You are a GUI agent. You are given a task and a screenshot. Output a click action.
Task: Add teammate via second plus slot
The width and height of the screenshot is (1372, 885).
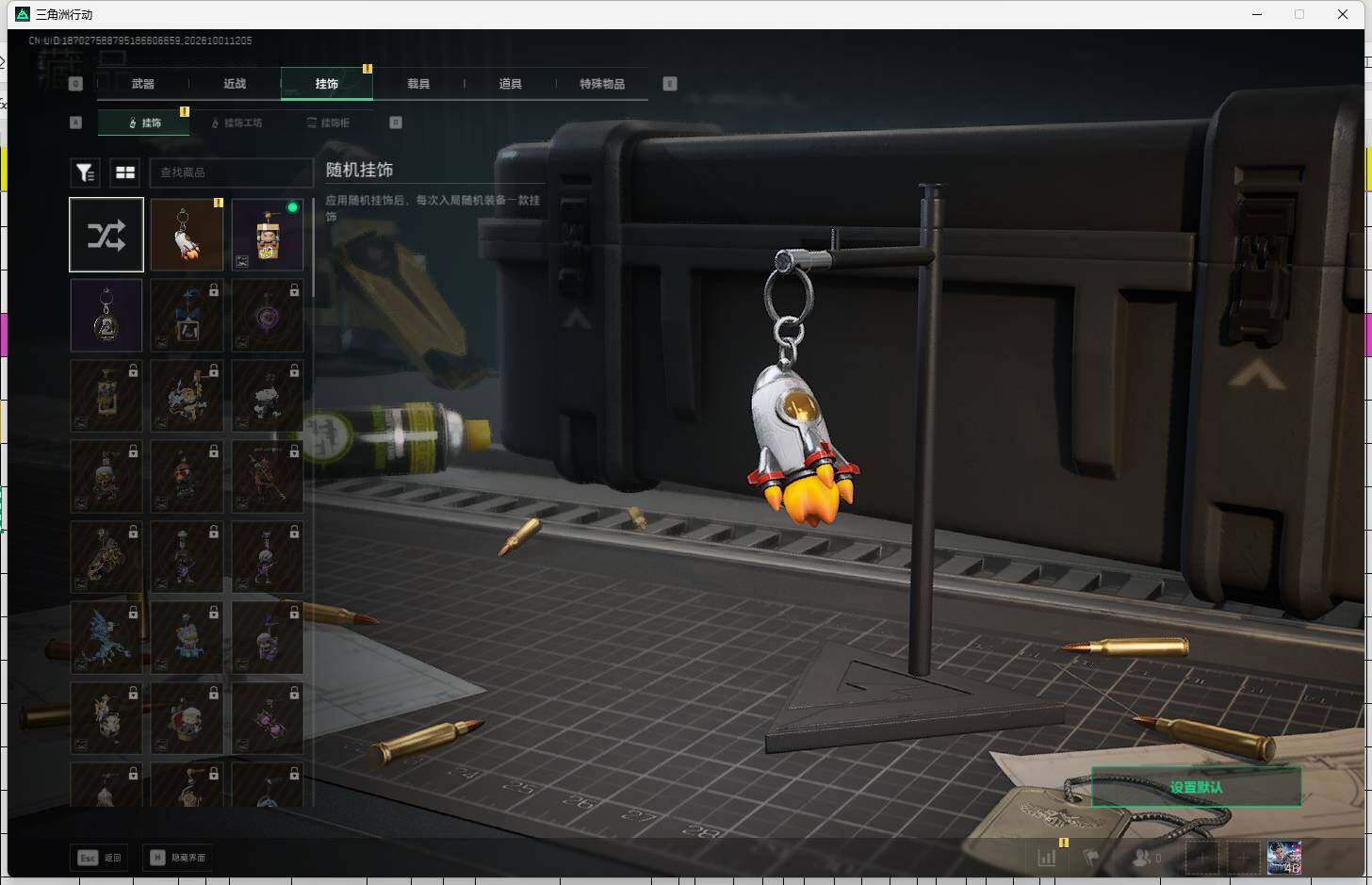[x=1243, y=858]
